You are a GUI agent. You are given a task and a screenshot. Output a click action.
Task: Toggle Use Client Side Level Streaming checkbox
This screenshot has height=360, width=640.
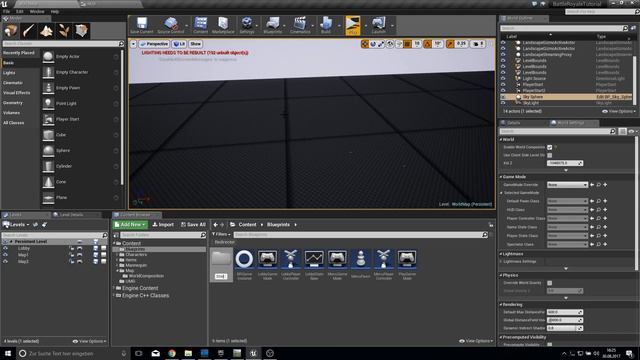click(x=549, y=155)
